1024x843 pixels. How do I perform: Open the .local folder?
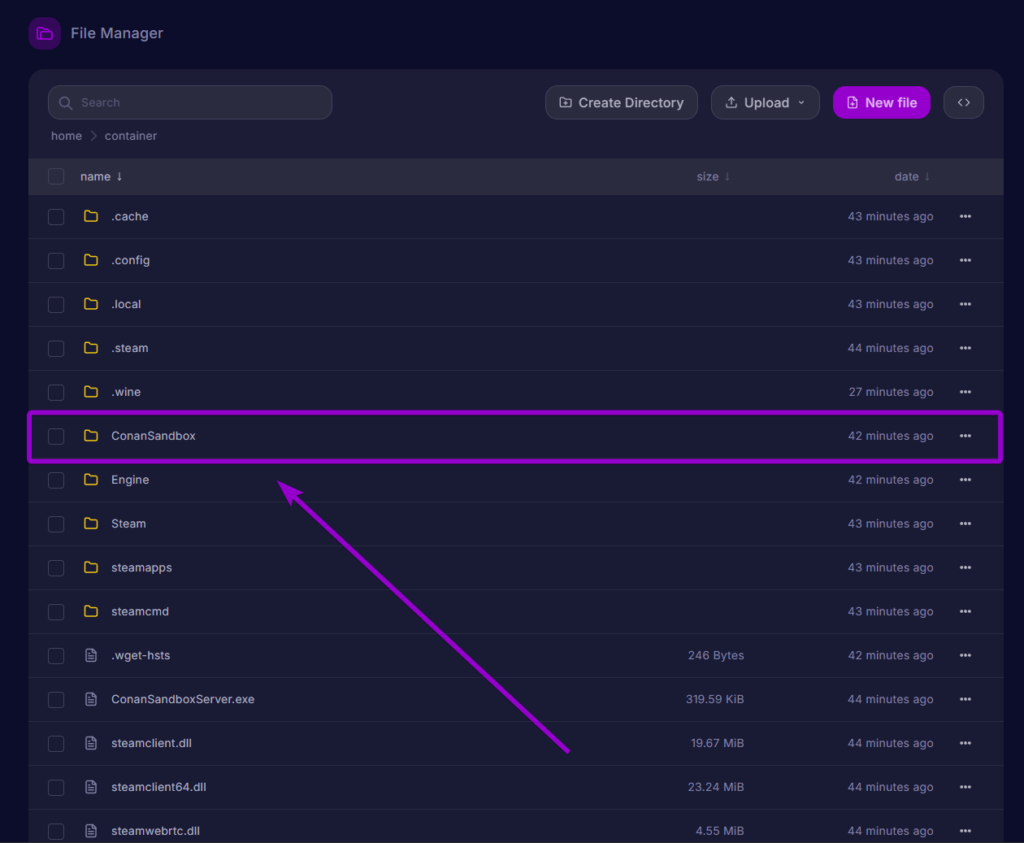click(x=126, y=304)
